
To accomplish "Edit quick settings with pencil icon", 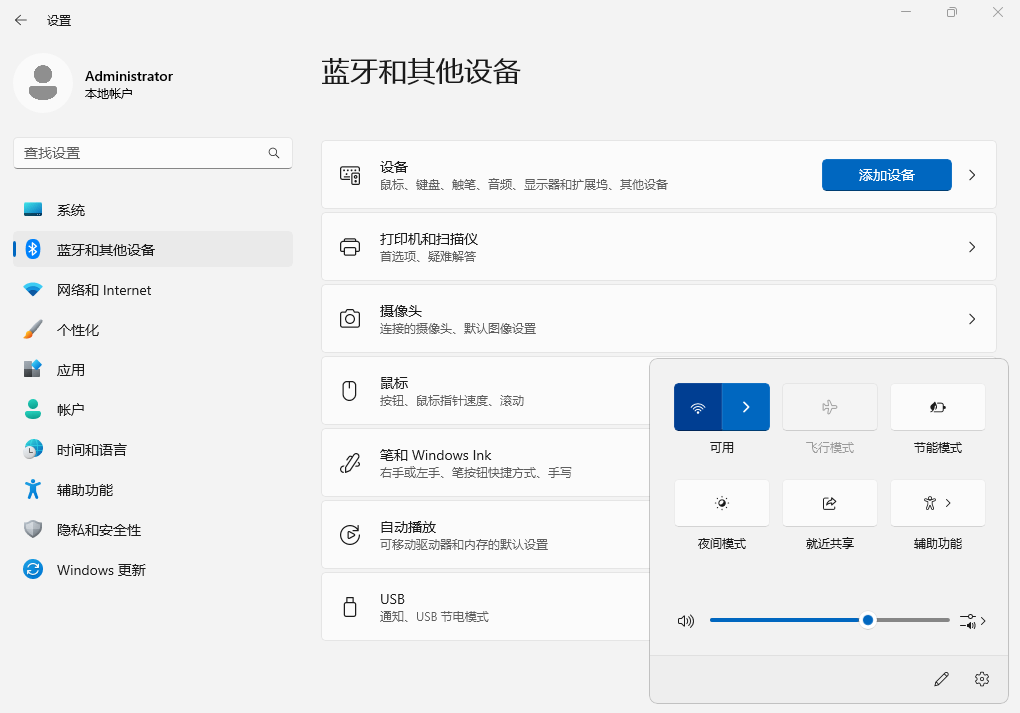I will 941,679.
